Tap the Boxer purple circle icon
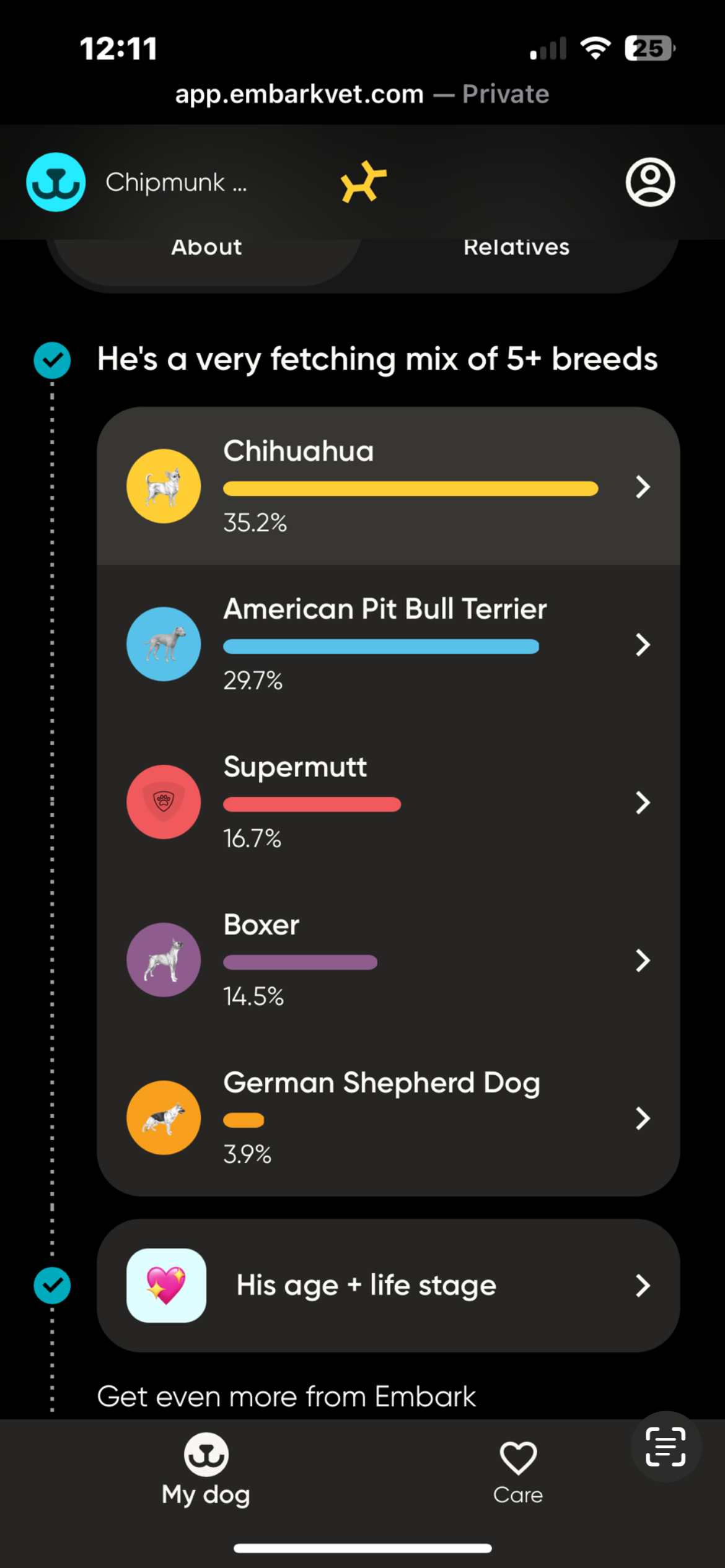This screenshot has height=1568, width=725. (x=164, y=960)
